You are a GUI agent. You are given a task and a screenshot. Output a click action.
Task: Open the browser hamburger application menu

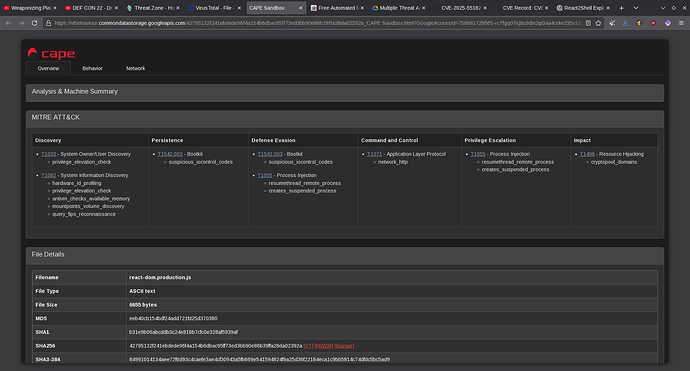click(681, 23)
